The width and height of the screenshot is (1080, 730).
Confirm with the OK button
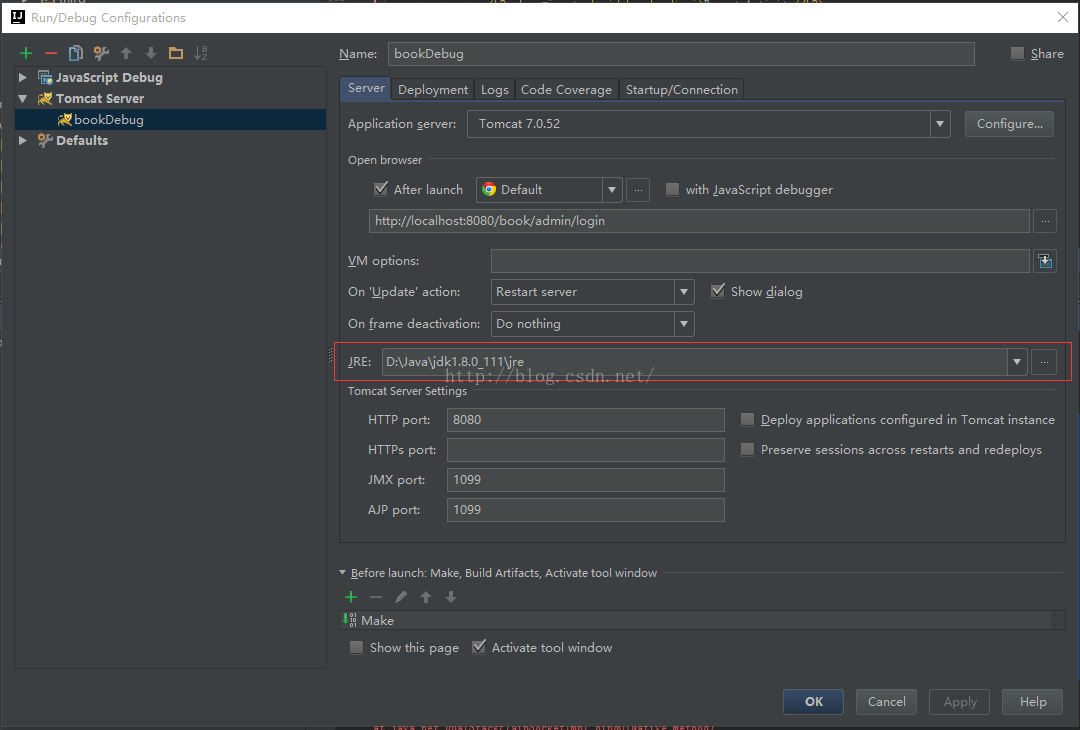813,702
